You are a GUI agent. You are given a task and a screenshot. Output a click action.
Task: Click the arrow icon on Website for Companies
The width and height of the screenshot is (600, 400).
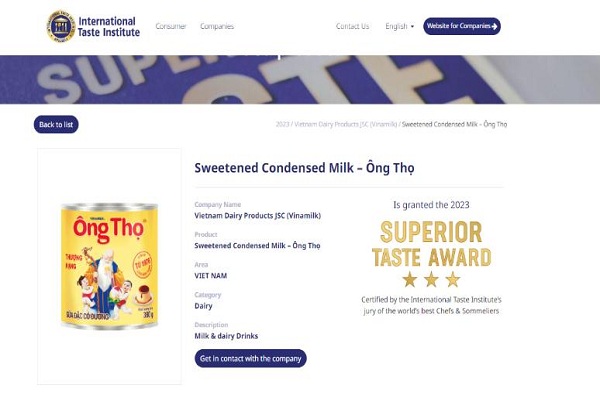click(494, 26)
